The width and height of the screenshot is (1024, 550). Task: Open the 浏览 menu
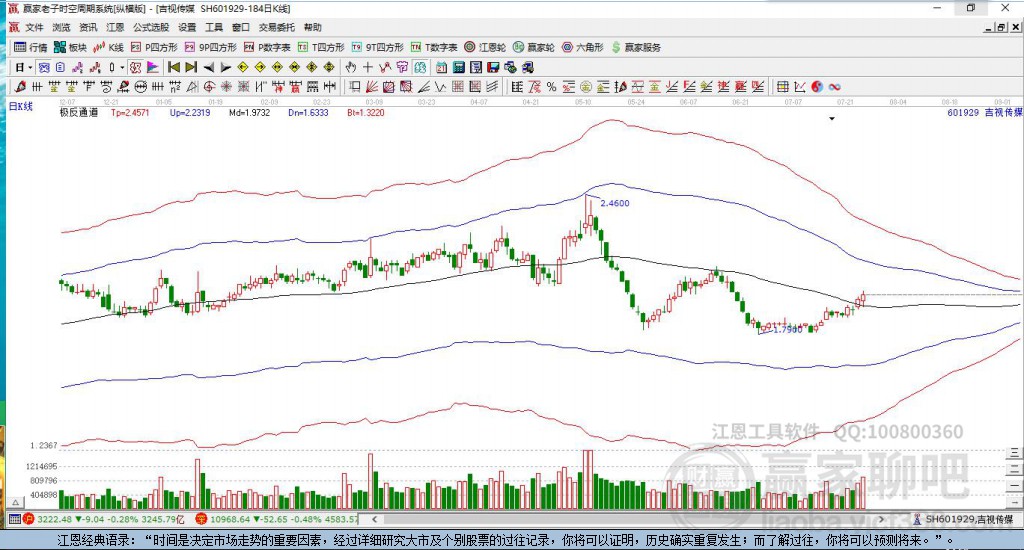61,27
